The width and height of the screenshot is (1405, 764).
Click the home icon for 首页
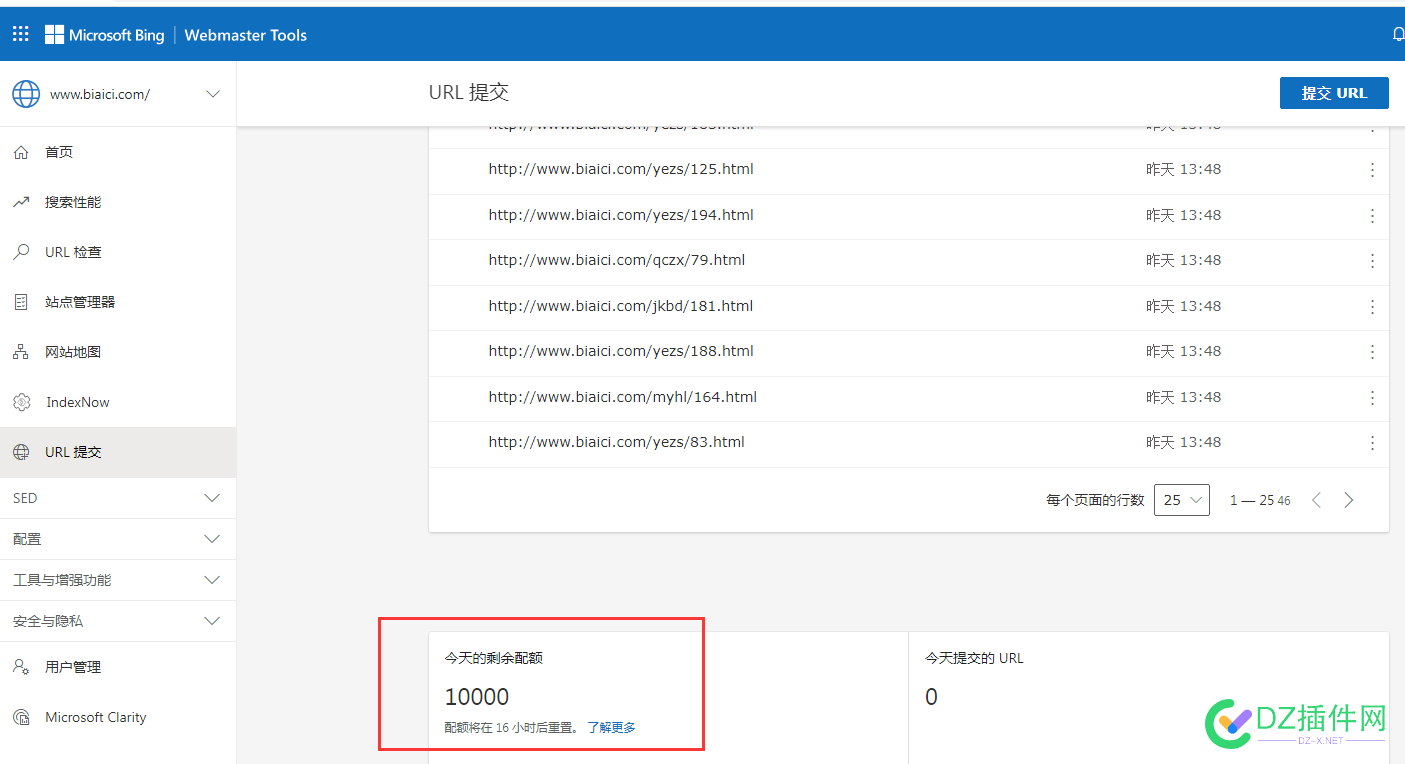pos(21,152)
